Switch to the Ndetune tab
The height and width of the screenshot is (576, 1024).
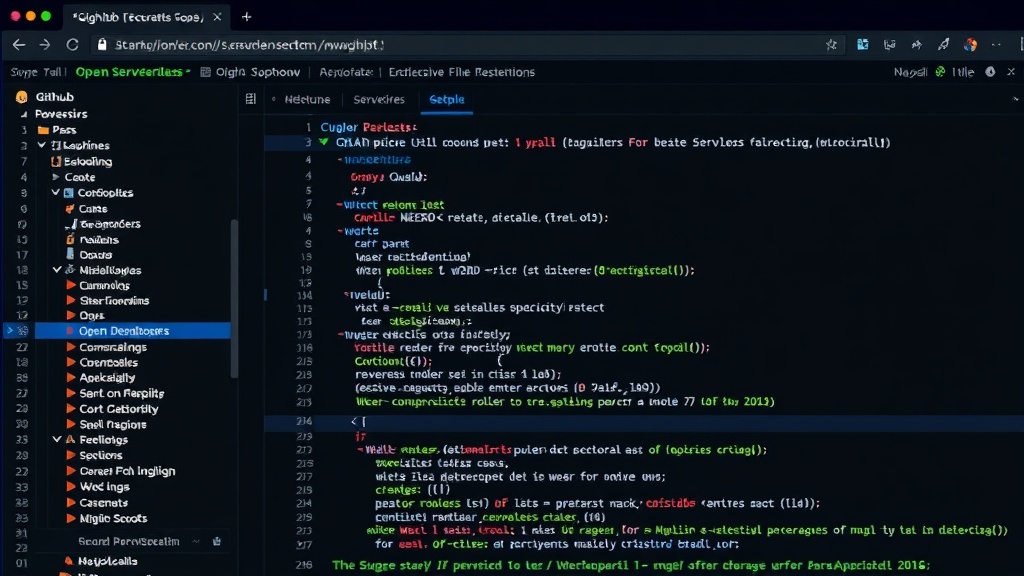coord(307,99)
